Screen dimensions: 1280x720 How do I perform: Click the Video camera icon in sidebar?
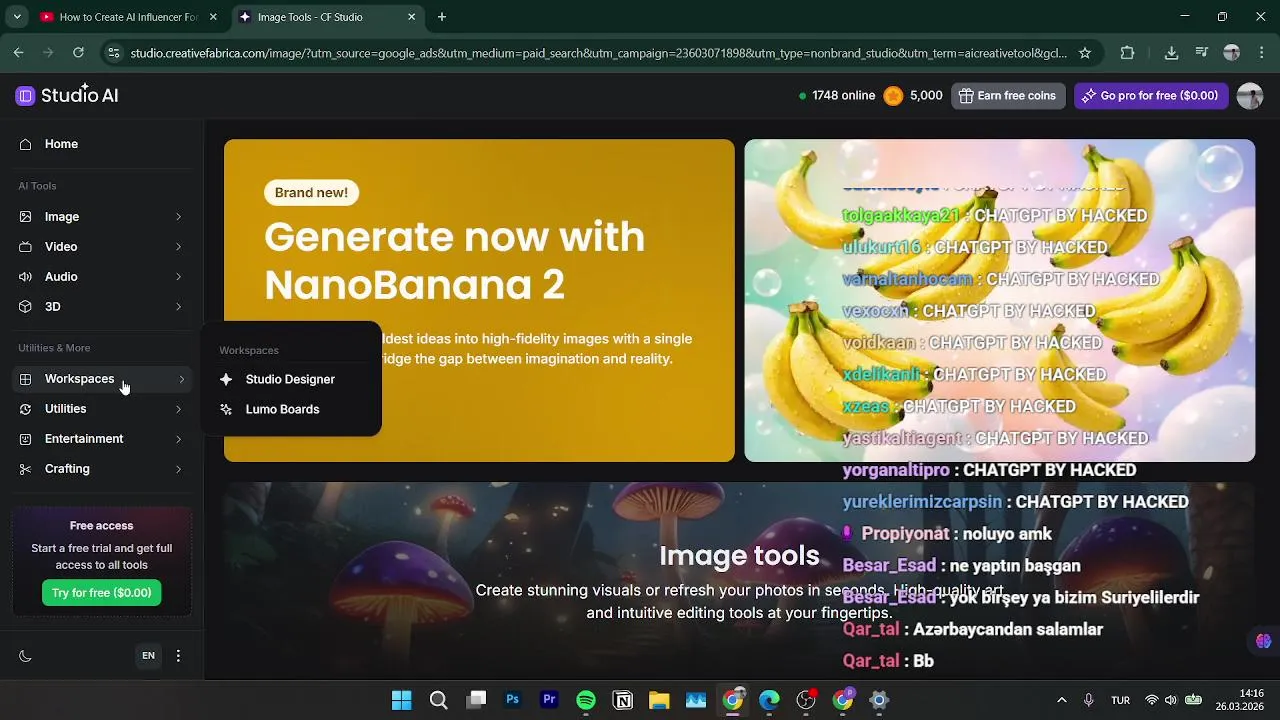click(x=25, y=247)
